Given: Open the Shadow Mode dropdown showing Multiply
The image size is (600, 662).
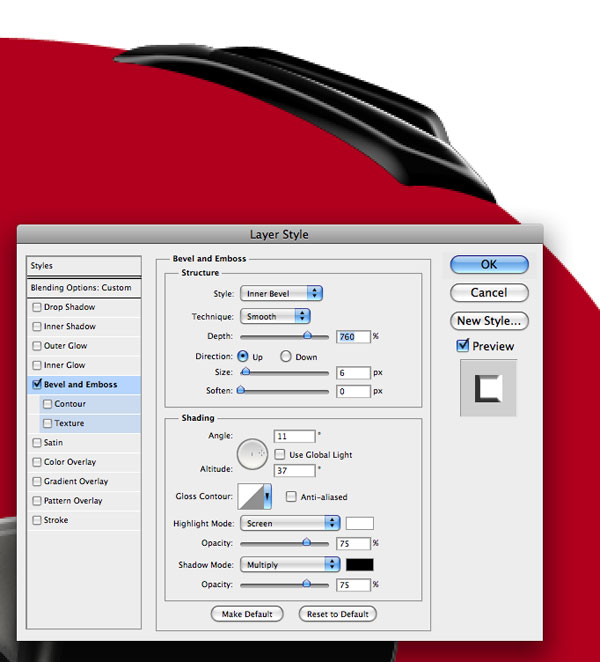Looking at the screenshot, I should click(x=290, y=565).
